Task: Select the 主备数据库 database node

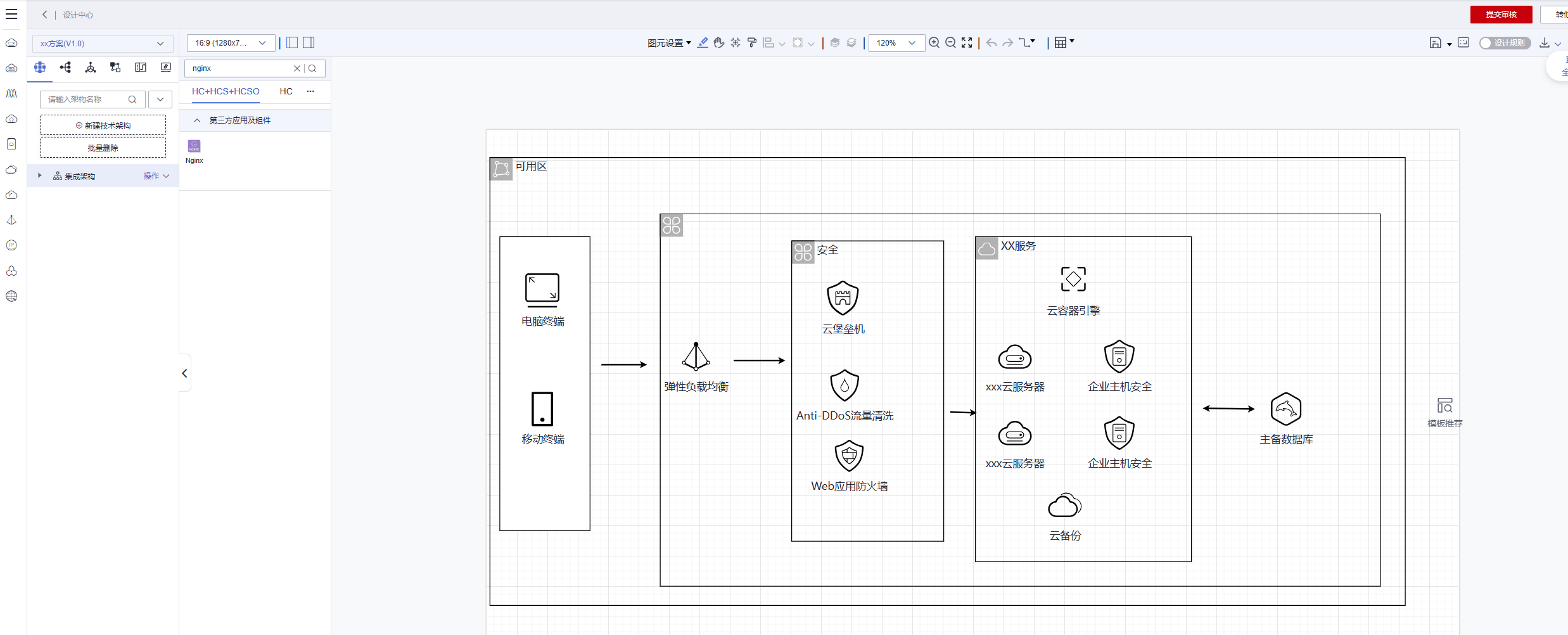Action: coord(1286,419)
